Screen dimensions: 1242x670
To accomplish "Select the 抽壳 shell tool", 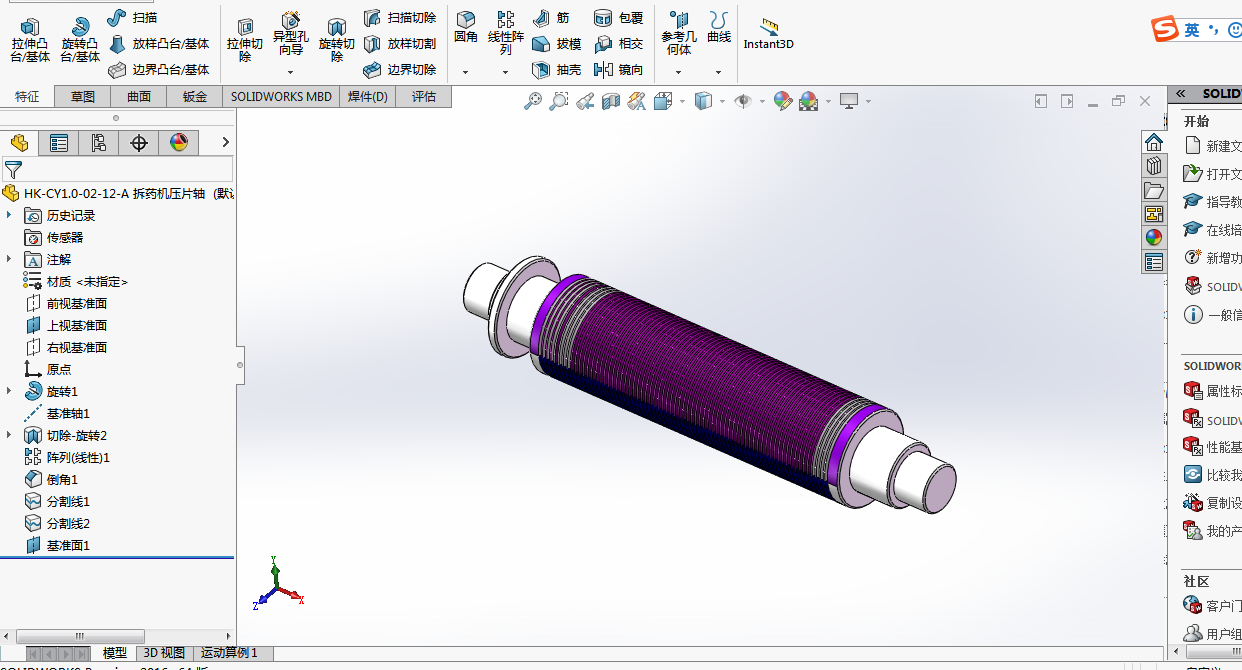I will (556, 70).
